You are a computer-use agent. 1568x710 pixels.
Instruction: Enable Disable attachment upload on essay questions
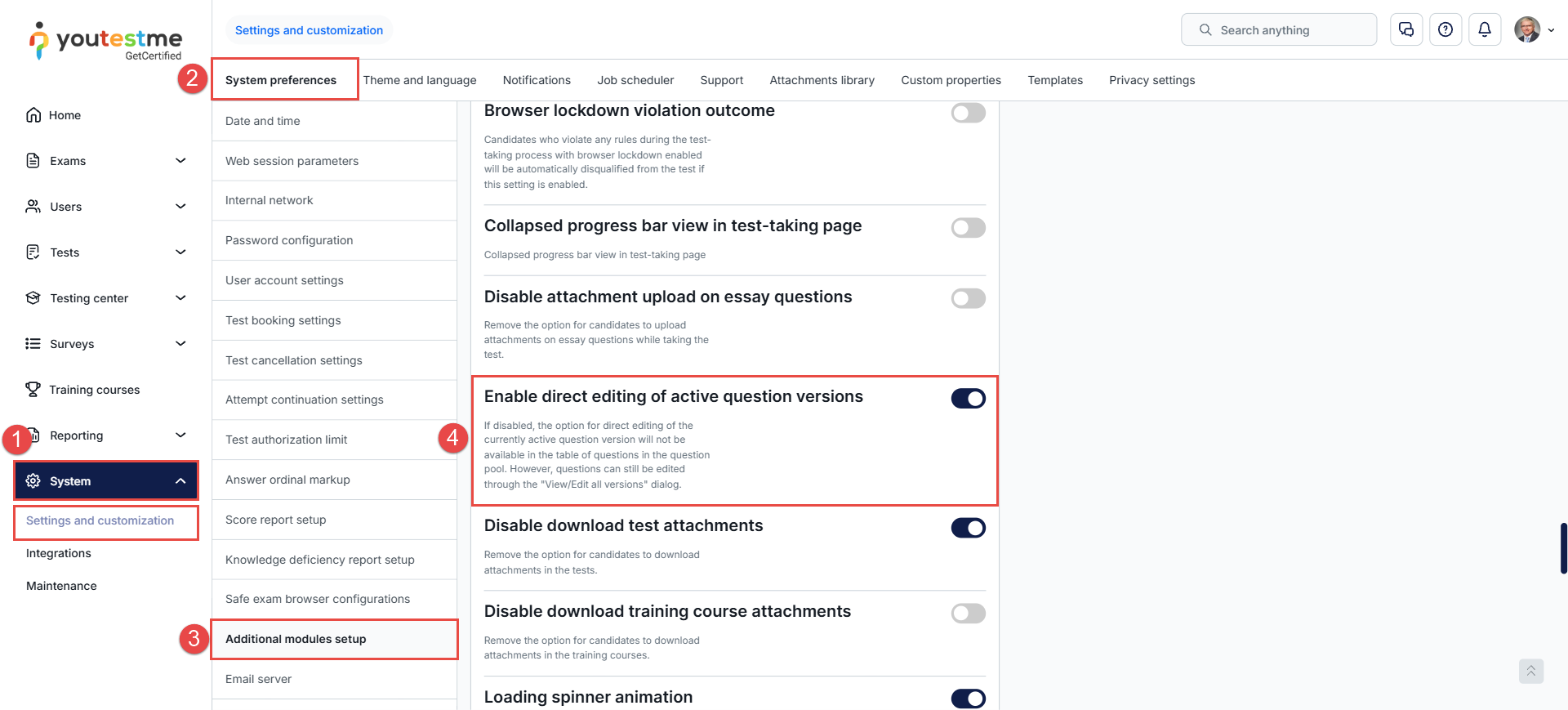click(969, 299)
